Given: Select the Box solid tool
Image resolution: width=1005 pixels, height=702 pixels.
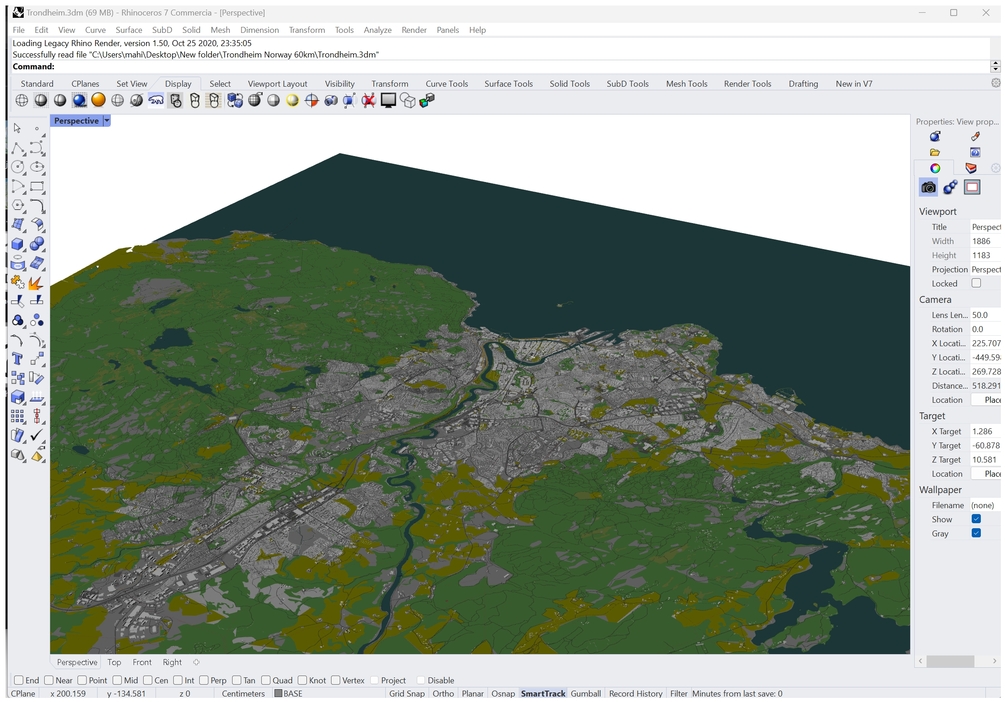Looking at the screenshot, I should (x=18, y=244).
